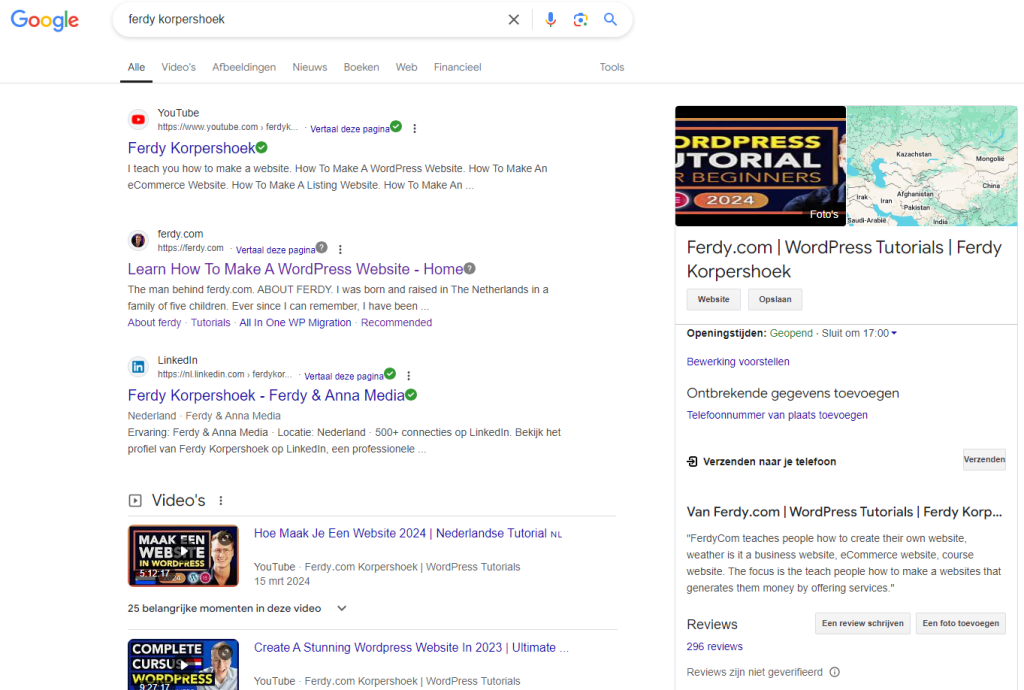Open the Tools options
The height and width of the screenshot is (690, 1024).
click(611, 67)
